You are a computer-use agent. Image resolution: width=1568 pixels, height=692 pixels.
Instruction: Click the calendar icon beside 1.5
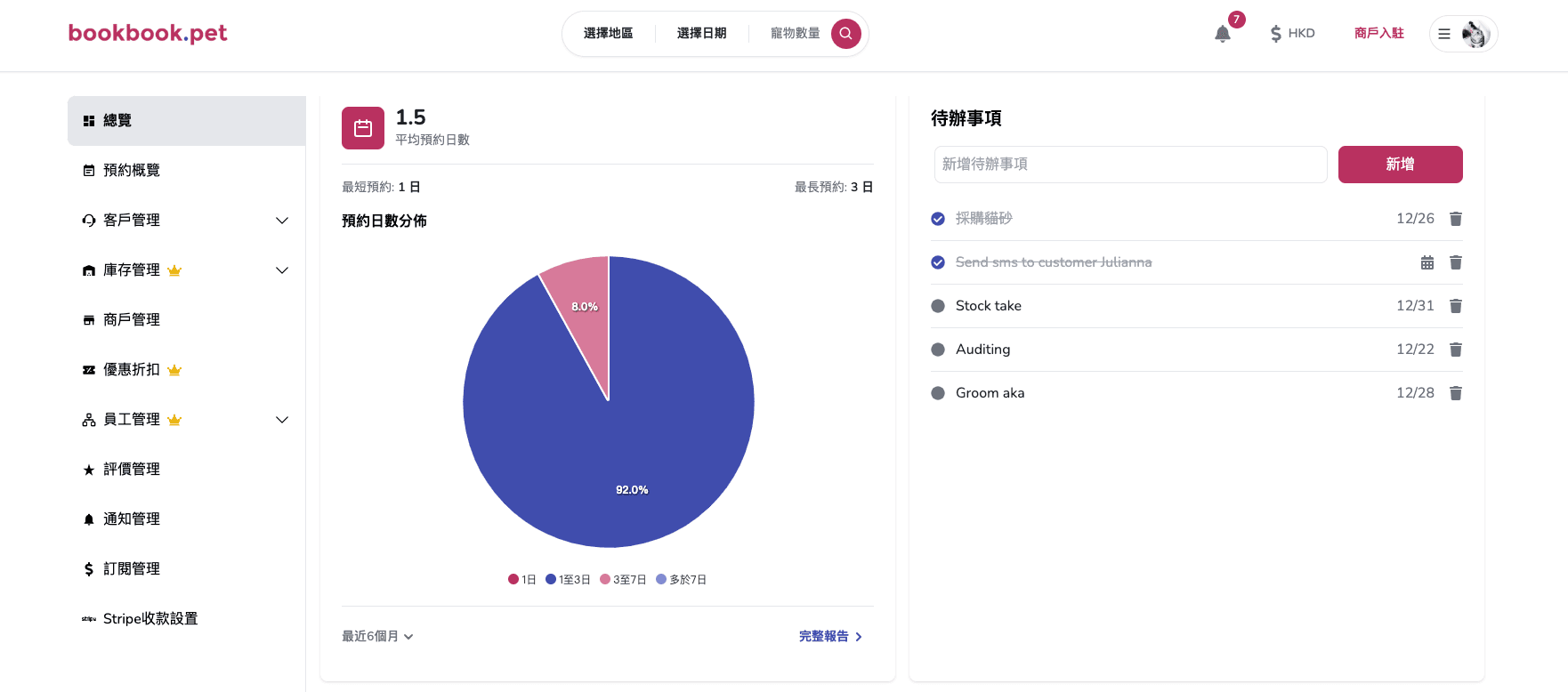[363, 128]
